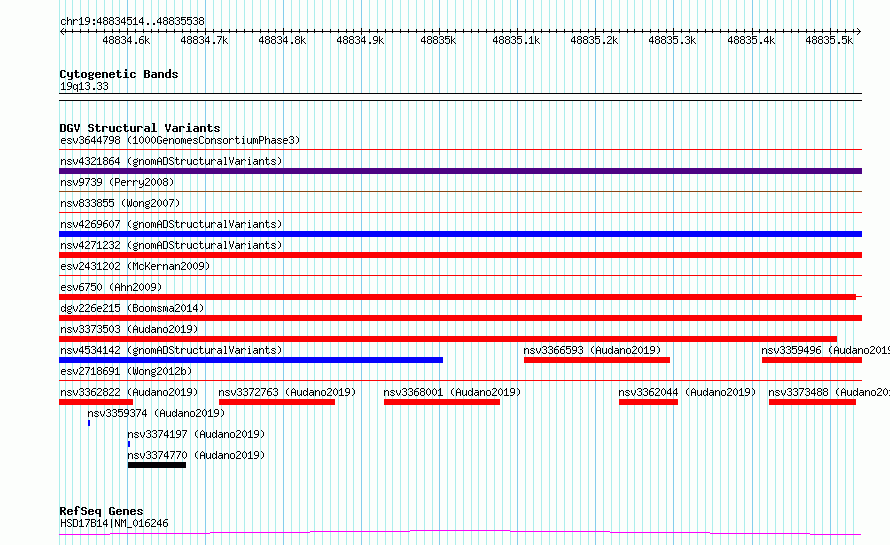This screenshot has width=890, height=545.
Task: Click the nsv3362822 (Audano2019) label
Action: pos(129,392)
